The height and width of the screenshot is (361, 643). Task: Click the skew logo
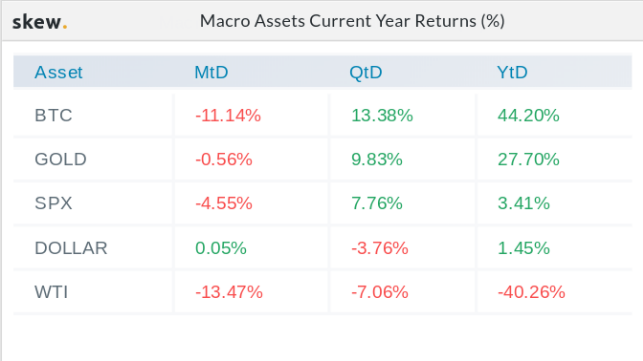tap(39, 22)
